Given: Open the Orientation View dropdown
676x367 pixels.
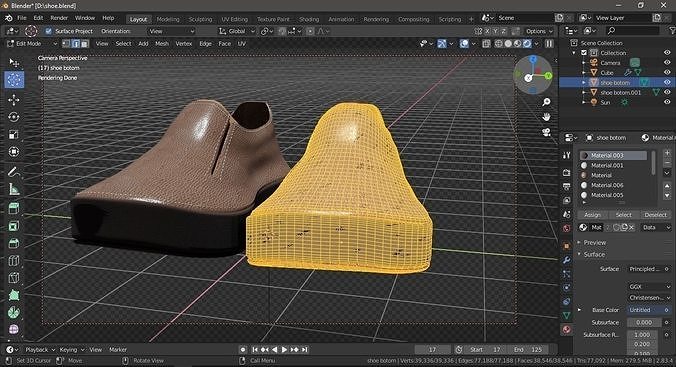Looking at the screenshot, I should (x=171, y=31).
